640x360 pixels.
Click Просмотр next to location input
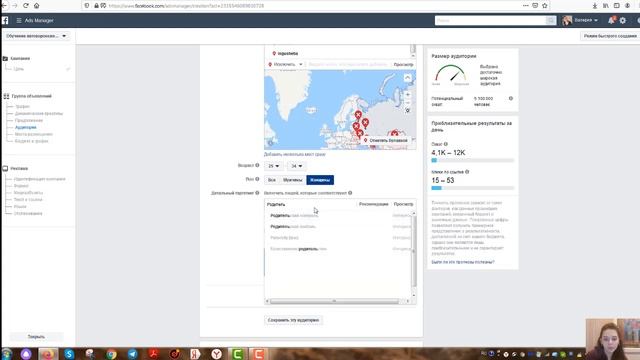tap(403, 64)
